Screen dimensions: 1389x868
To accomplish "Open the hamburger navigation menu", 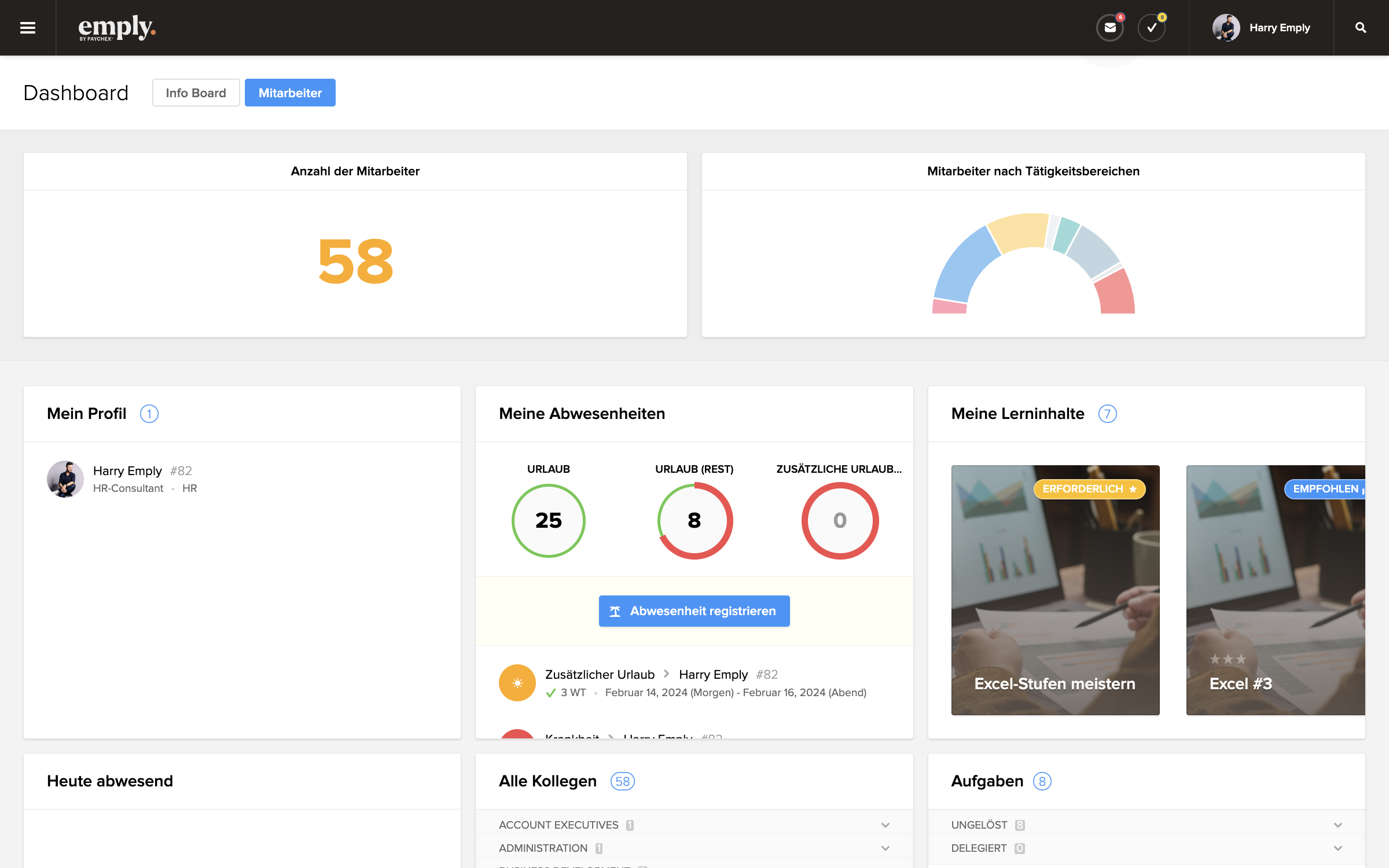I will pyautogui.click(x=28, y=28).
